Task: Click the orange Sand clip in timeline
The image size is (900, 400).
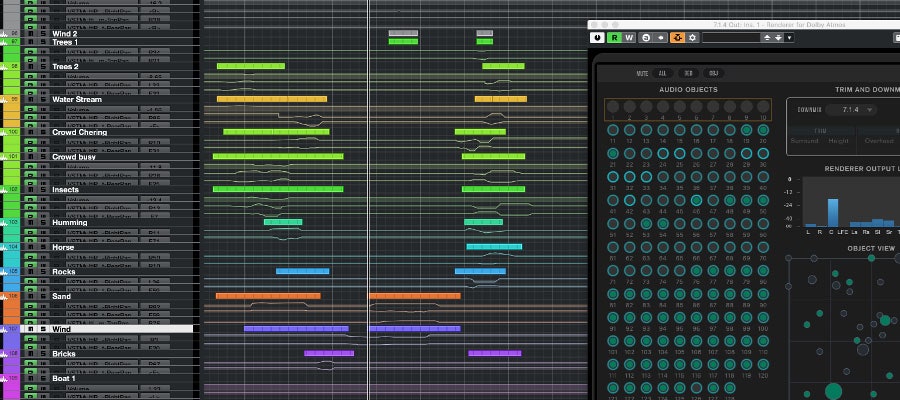Action: click(267, 296)
